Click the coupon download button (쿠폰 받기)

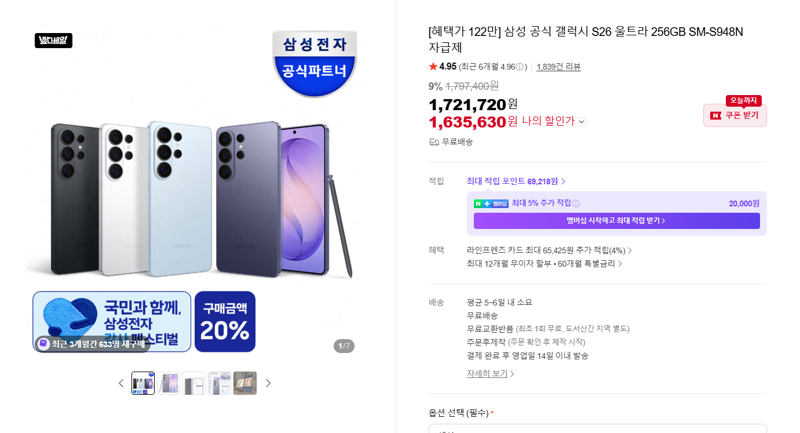[x=735, y=115]
